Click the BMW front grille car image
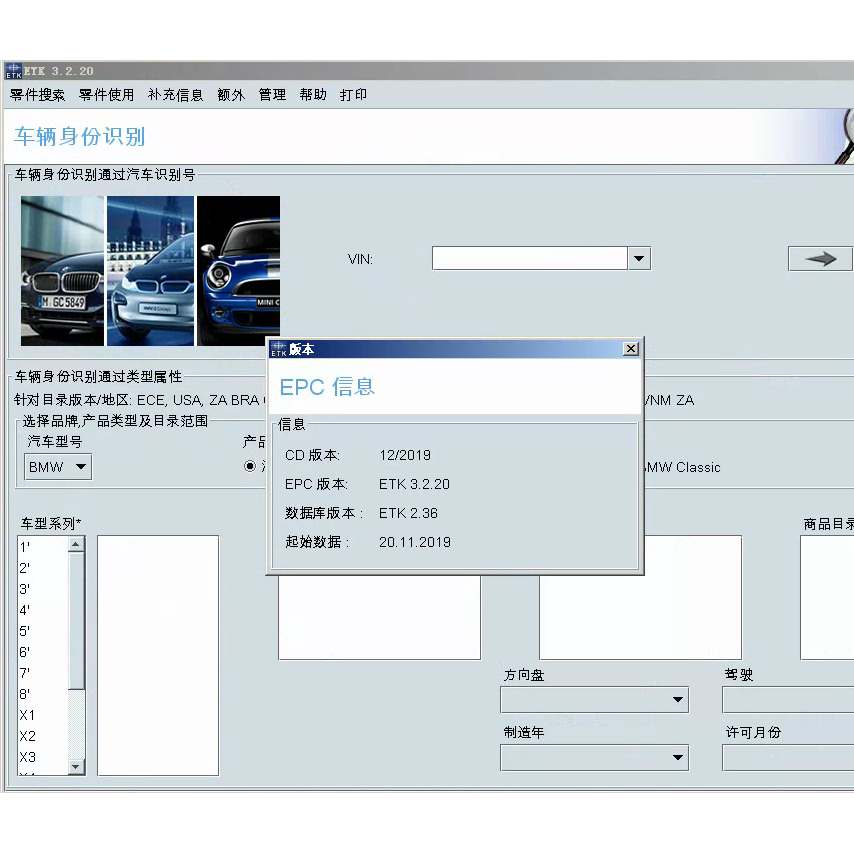Viewport: 854px width, 854px height. click(62, 271)
